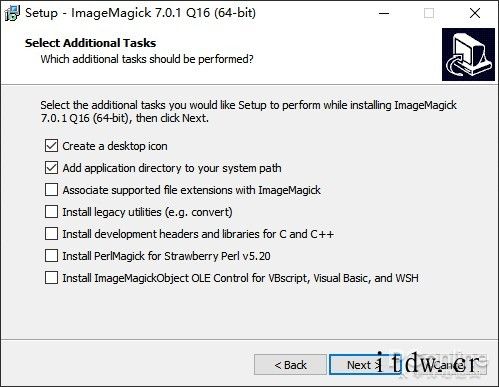Enable Associate supported file extensions with ImageMagick
Screen dimensions: 499x387
[x=51, y=190]
